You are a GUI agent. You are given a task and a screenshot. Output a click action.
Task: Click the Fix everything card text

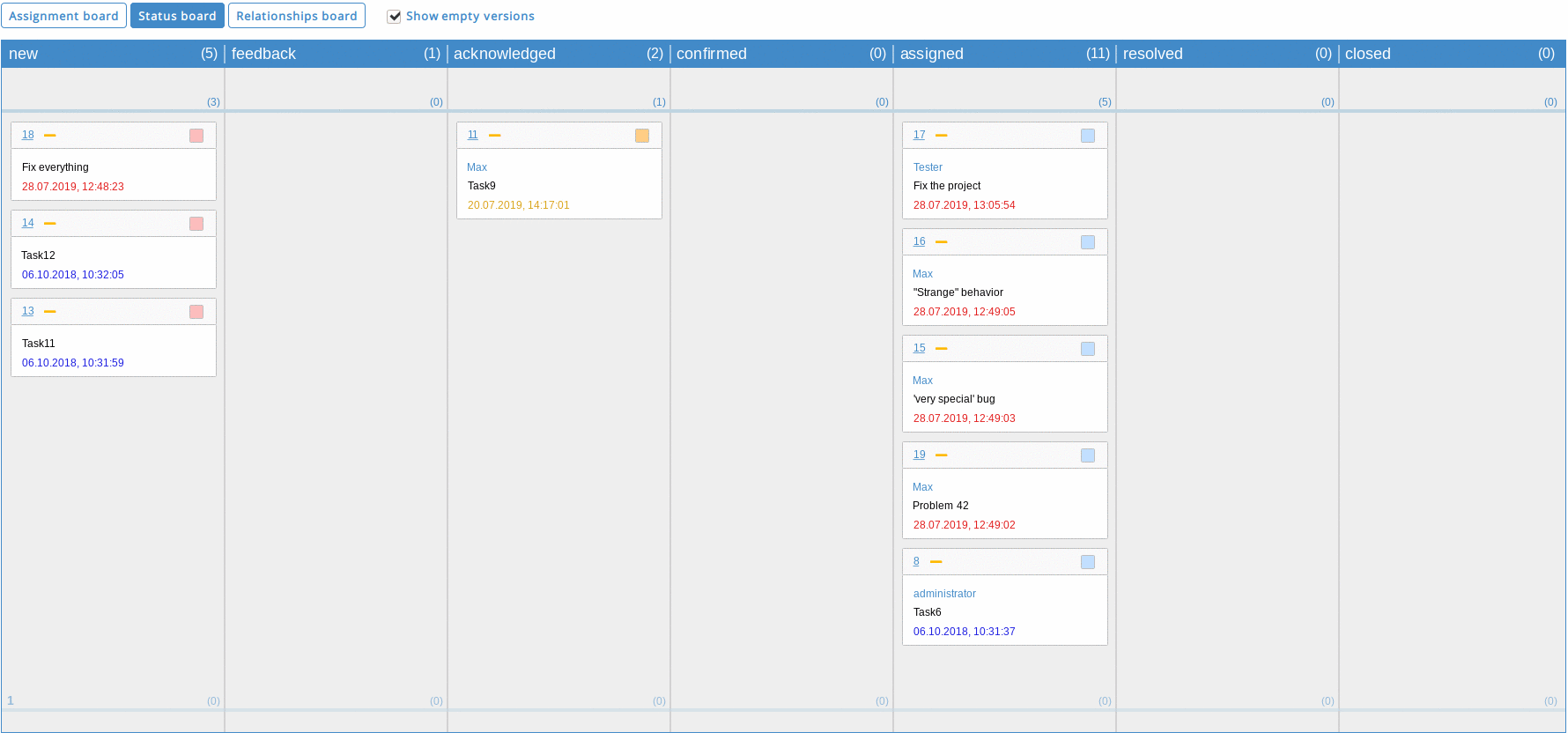(x=55, y=167)
